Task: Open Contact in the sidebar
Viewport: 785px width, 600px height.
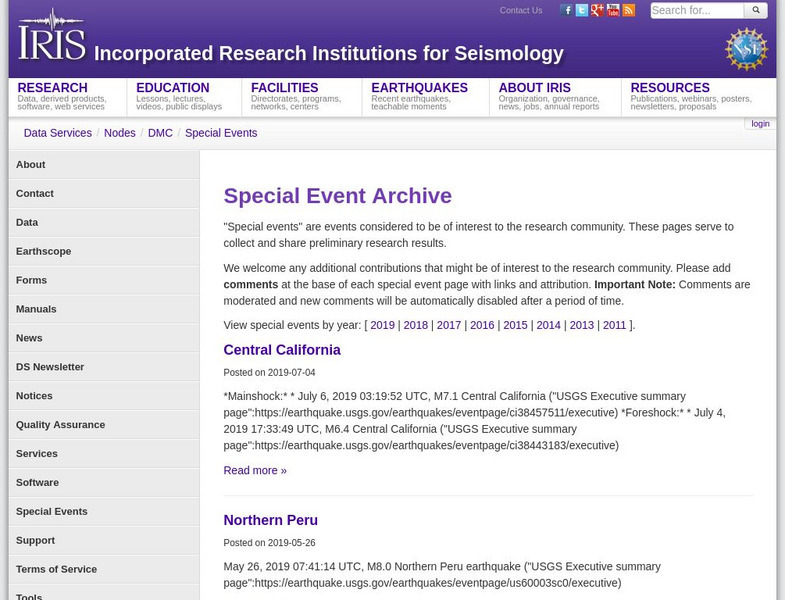Action: (104, 193)
